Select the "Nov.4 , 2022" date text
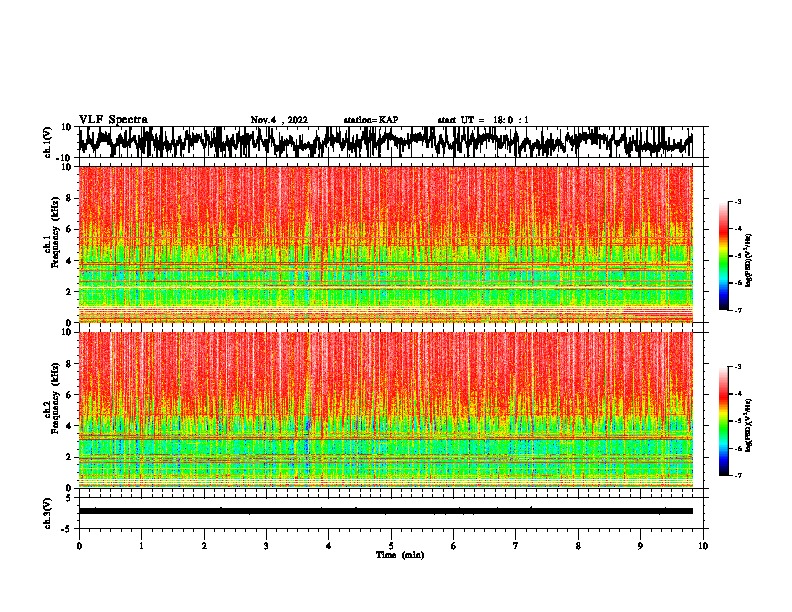 [279, 120]
